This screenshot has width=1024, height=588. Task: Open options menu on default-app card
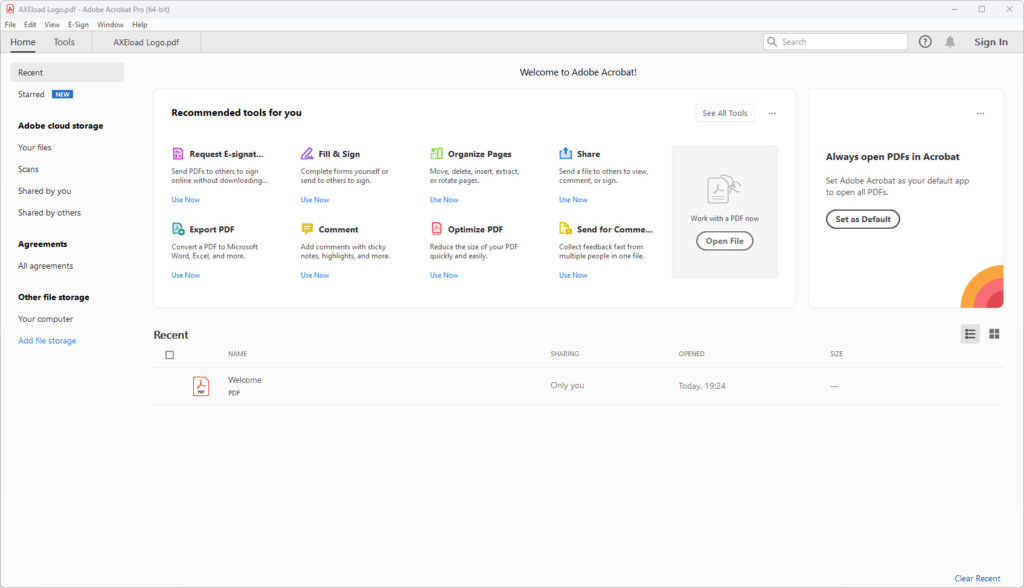coord(980,113)
